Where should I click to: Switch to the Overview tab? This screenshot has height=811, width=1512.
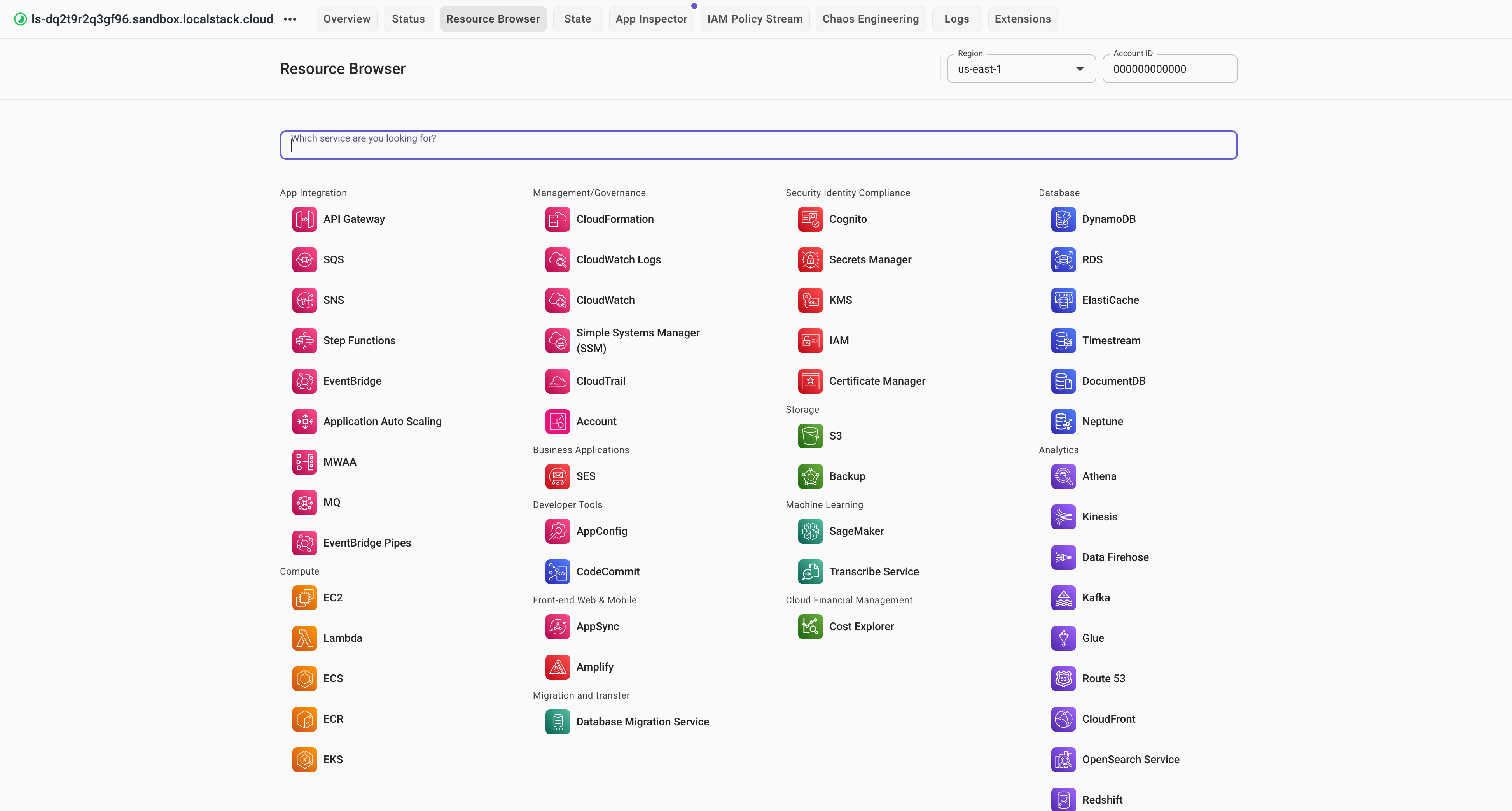(347, 19)
